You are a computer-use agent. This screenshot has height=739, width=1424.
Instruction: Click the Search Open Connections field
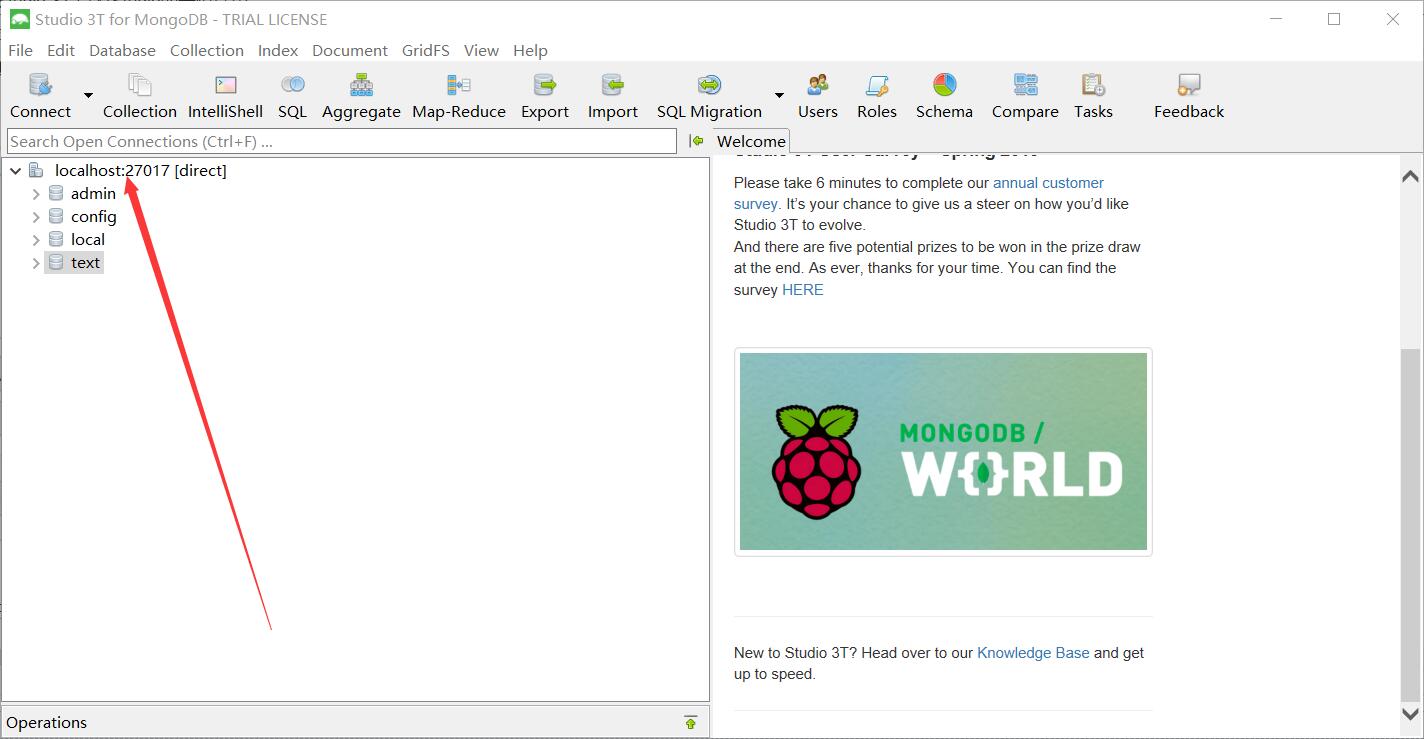tap(342, 141)
